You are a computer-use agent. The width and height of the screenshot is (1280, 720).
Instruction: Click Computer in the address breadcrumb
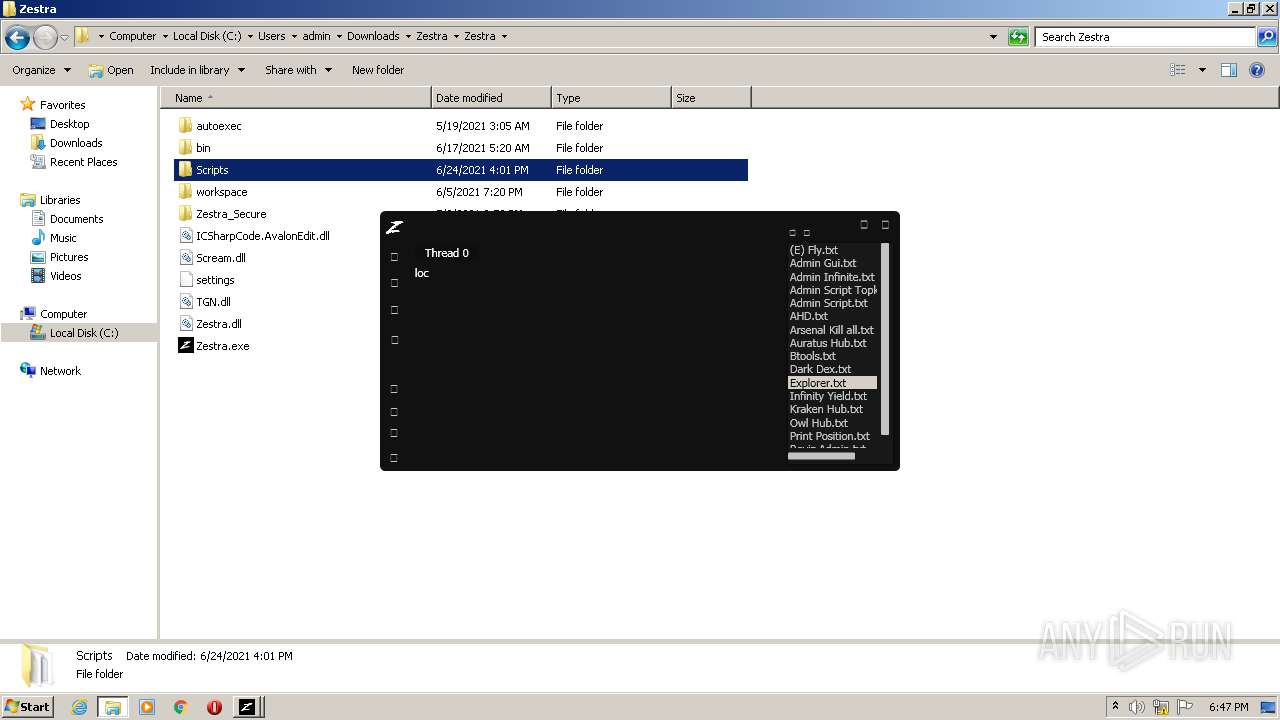click(x=132, y=36)
